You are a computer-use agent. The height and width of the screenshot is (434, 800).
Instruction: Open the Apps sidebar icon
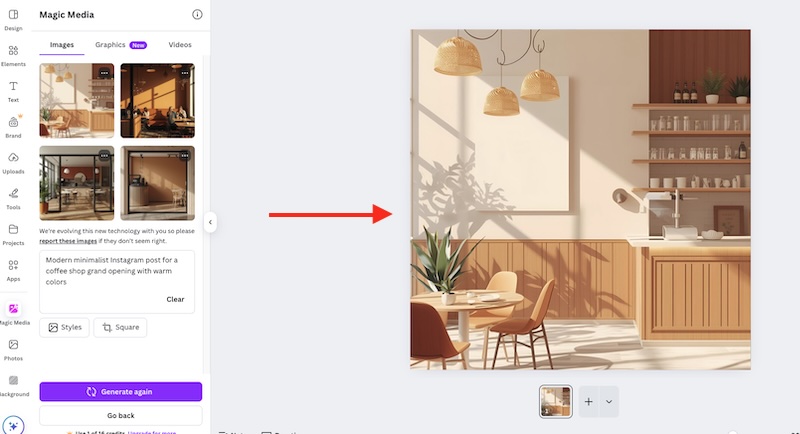13,265
